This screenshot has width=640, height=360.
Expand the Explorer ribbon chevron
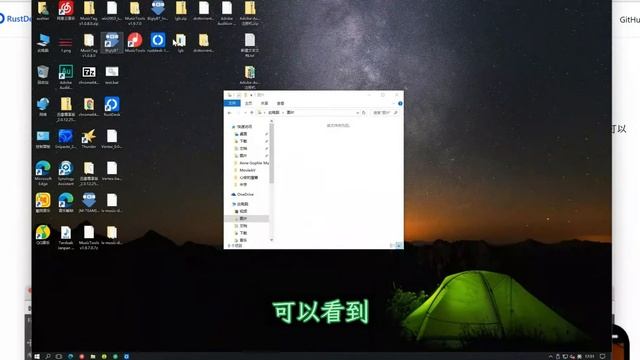393,103
